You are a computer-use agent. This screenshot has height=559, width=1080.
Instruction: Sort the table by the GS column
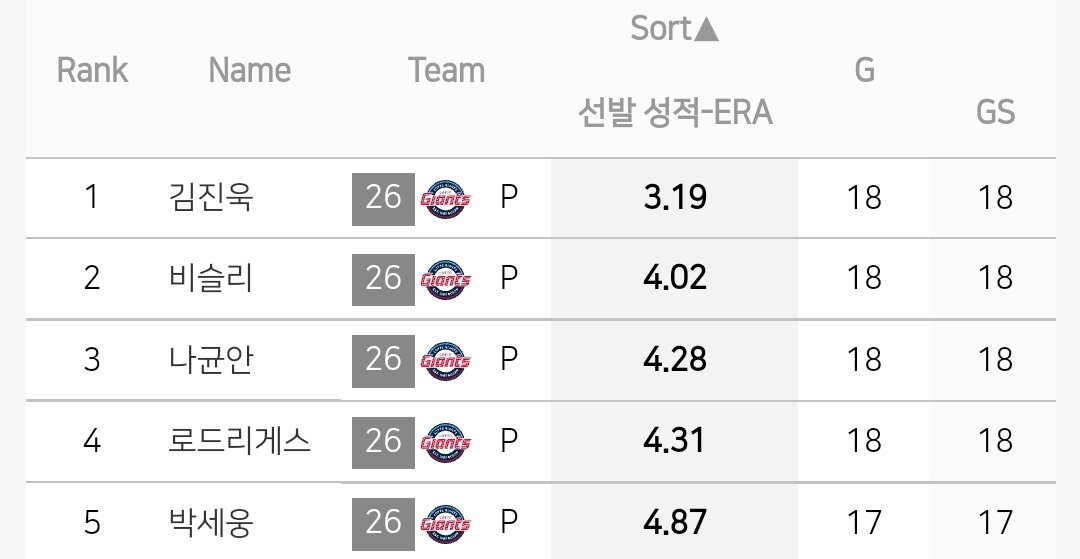995,112
